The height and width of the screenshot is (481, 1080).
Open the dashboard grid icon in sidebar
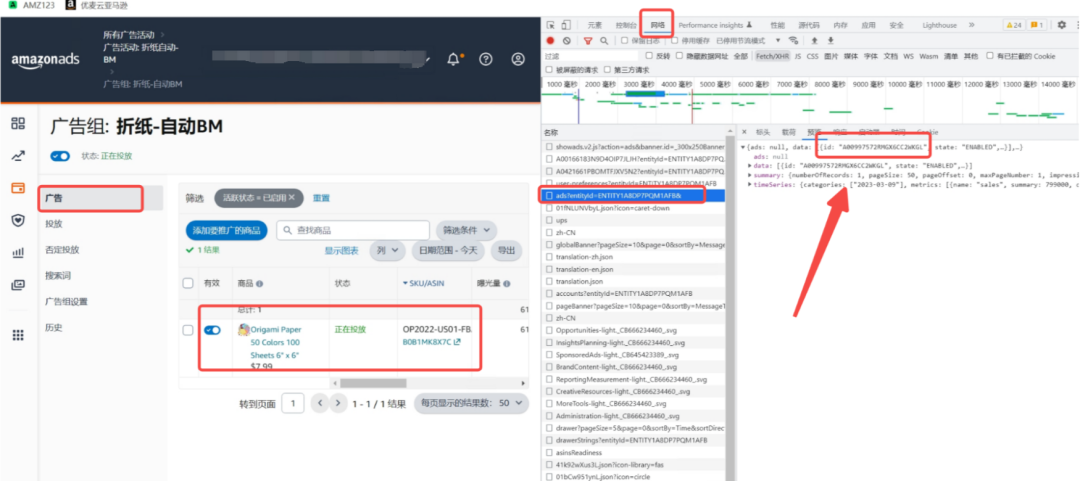19,123
